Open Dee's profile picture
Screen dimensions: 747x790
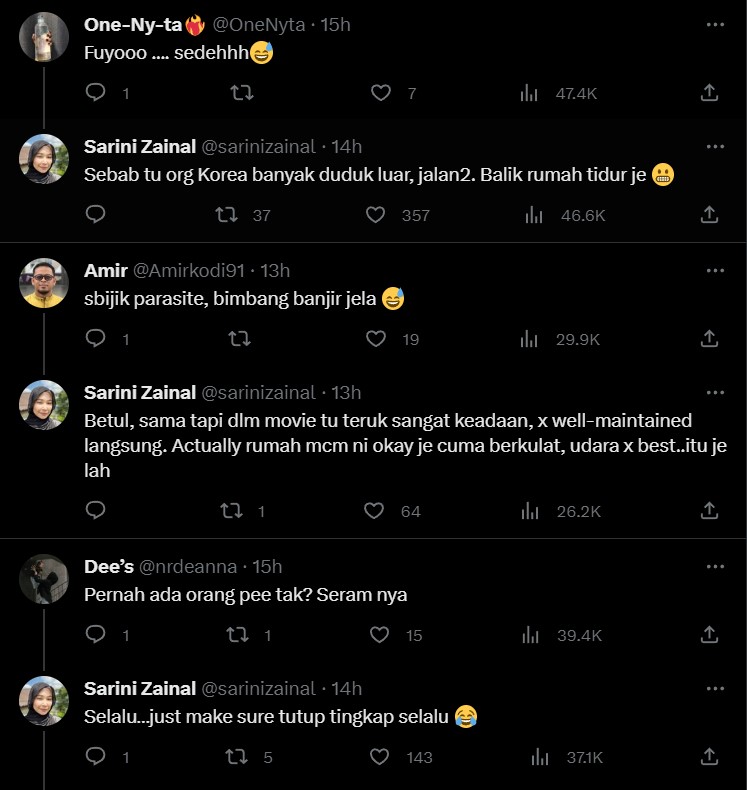tap(44, 579)
